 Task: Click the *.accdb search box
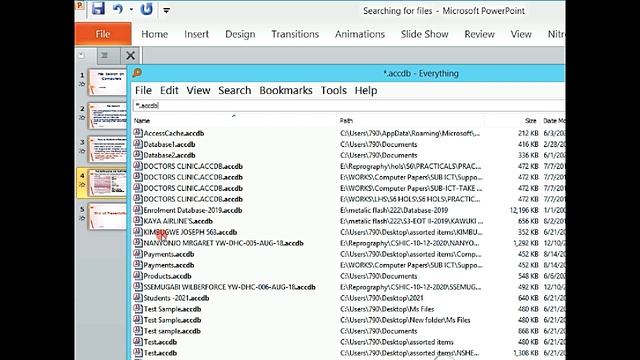[x=349, y=105]
